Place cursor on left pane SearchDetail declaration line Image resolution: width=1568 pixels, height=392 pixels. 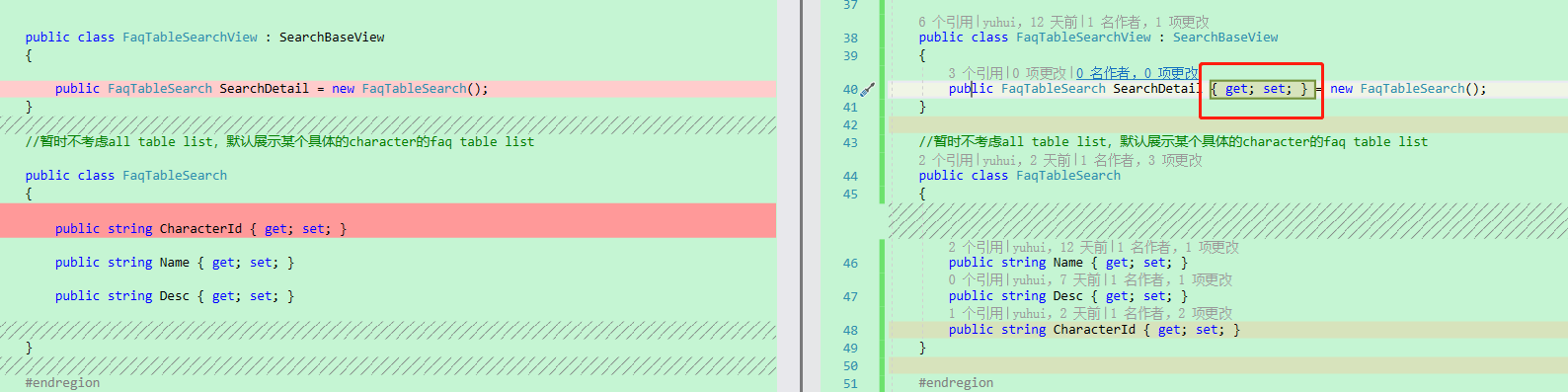(388, 89)
